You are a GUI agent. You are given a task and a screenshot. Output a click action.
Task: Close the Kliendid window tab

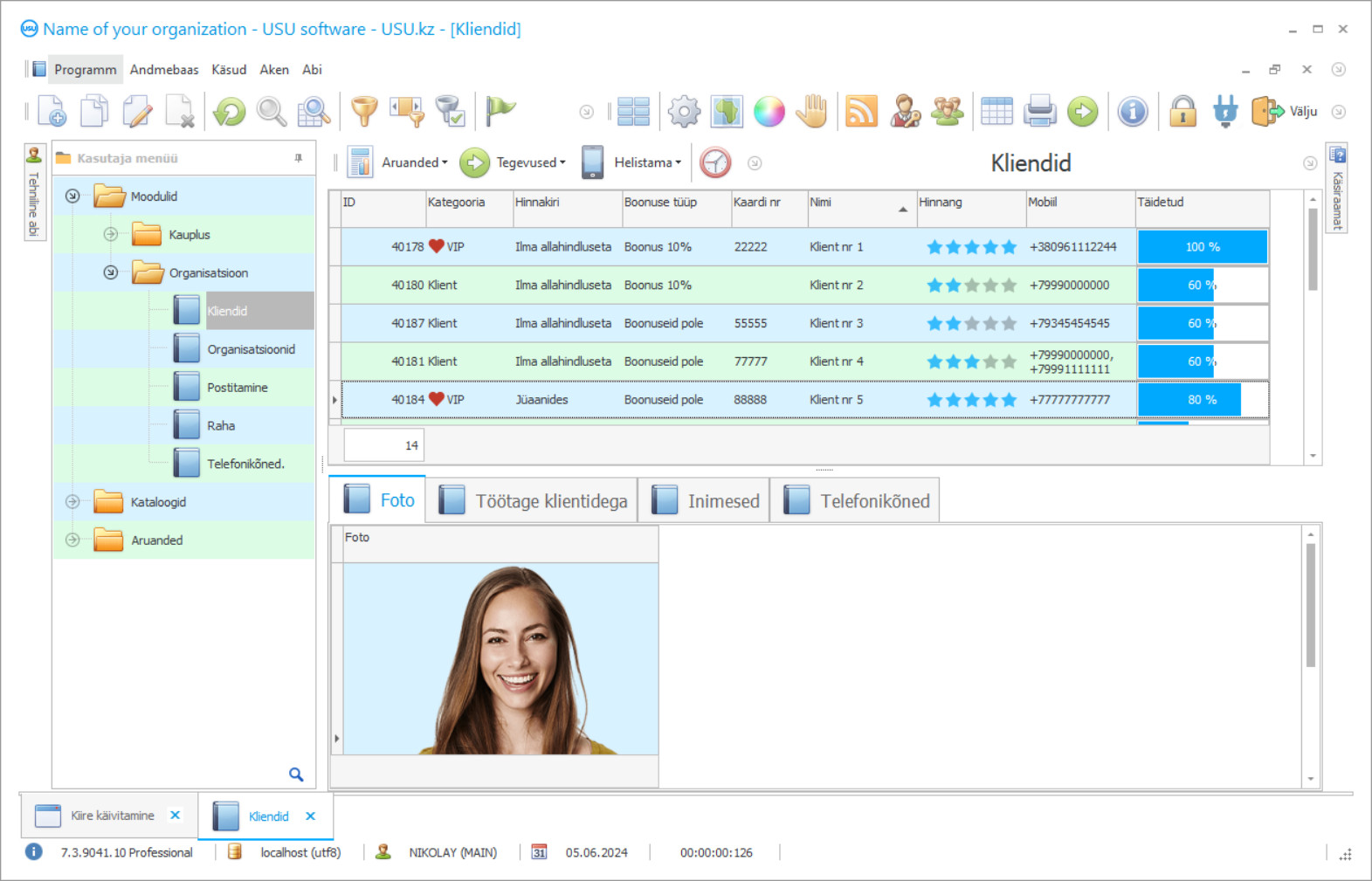[x=310, y=816]
